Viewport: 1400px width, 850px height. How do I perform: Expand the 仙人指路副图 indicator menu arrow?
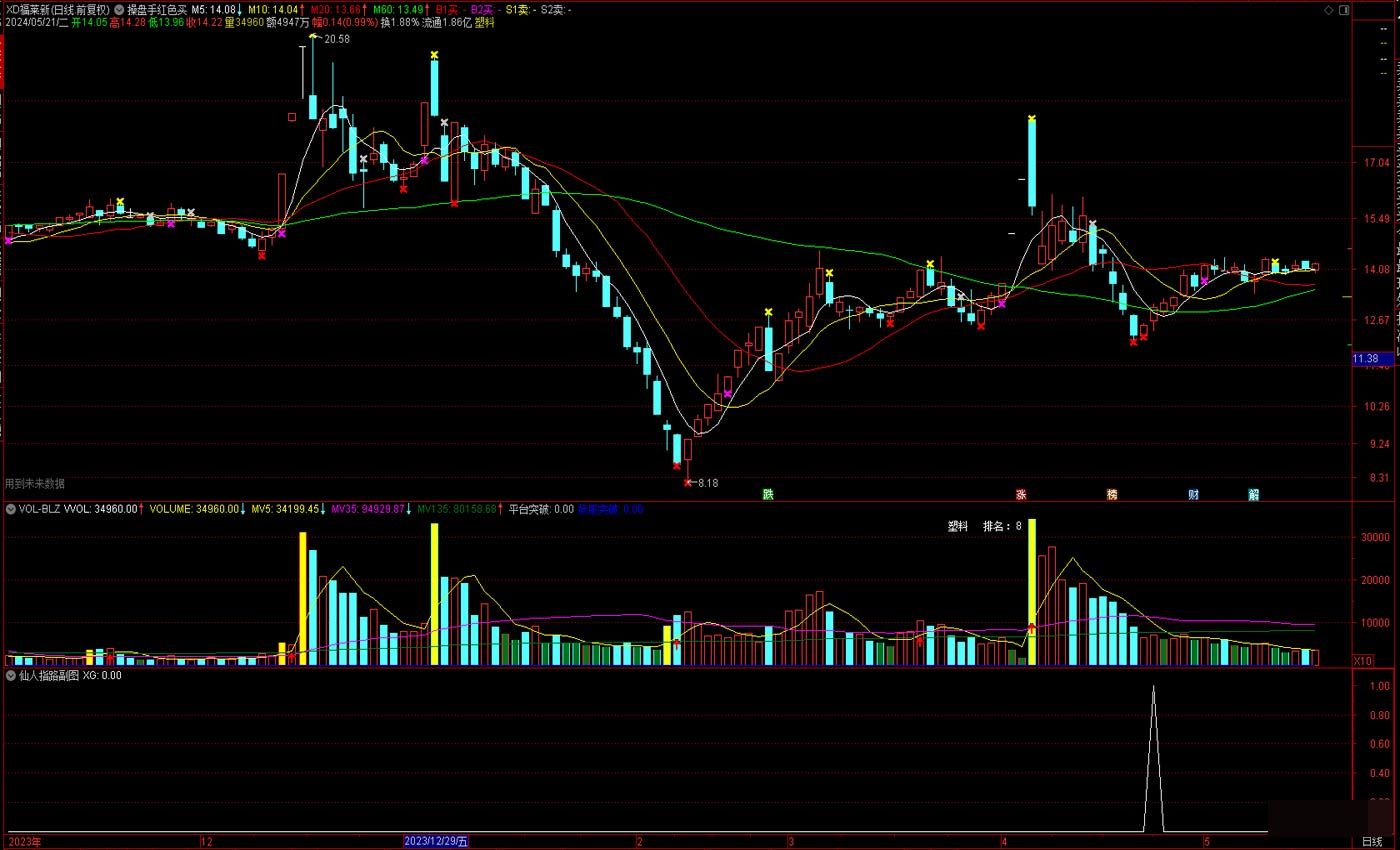(11, 675)
